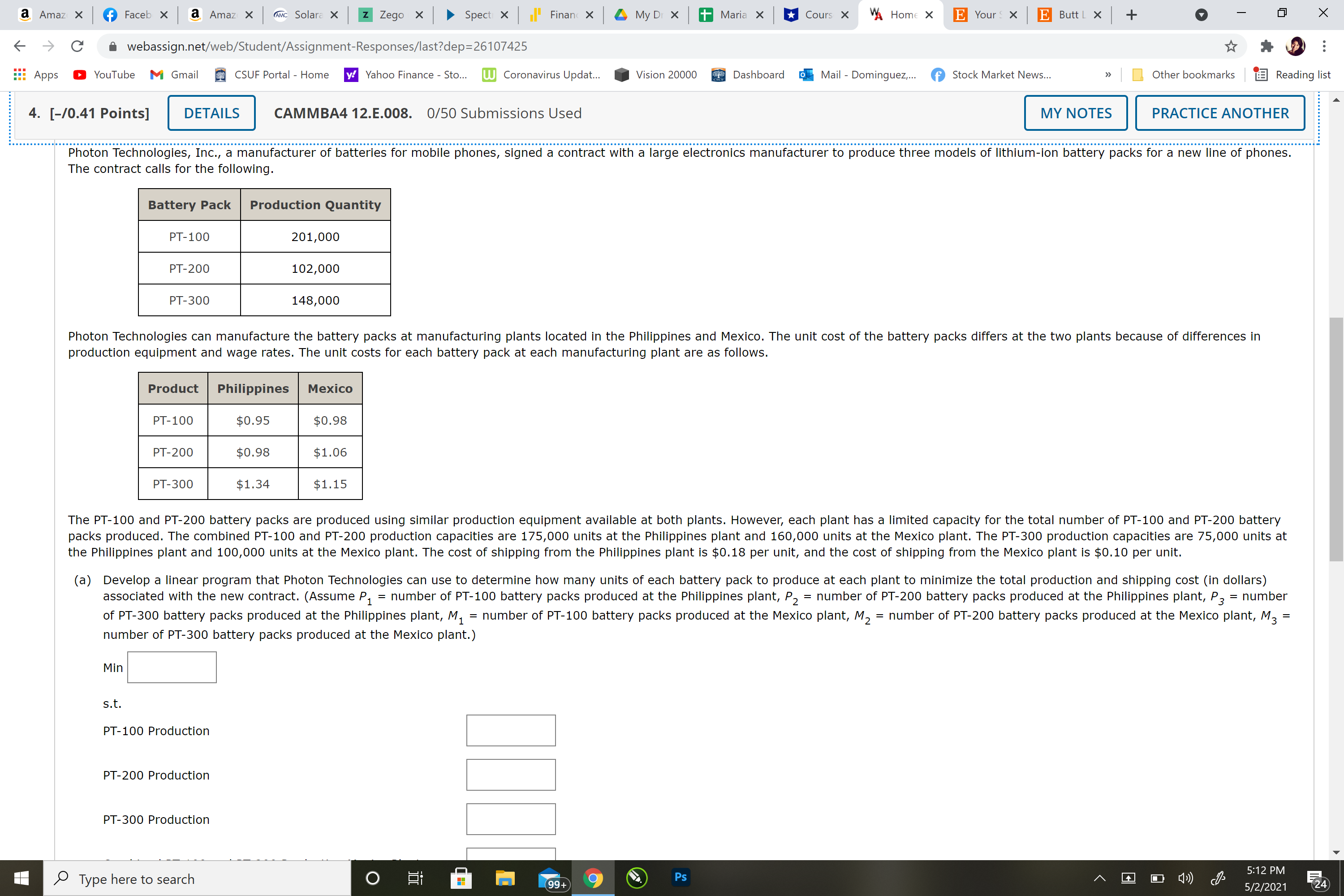Viewport: 1344px width, 896px height.
Task: Click the volume icon in the system tray
Action: click(1185, 878)
